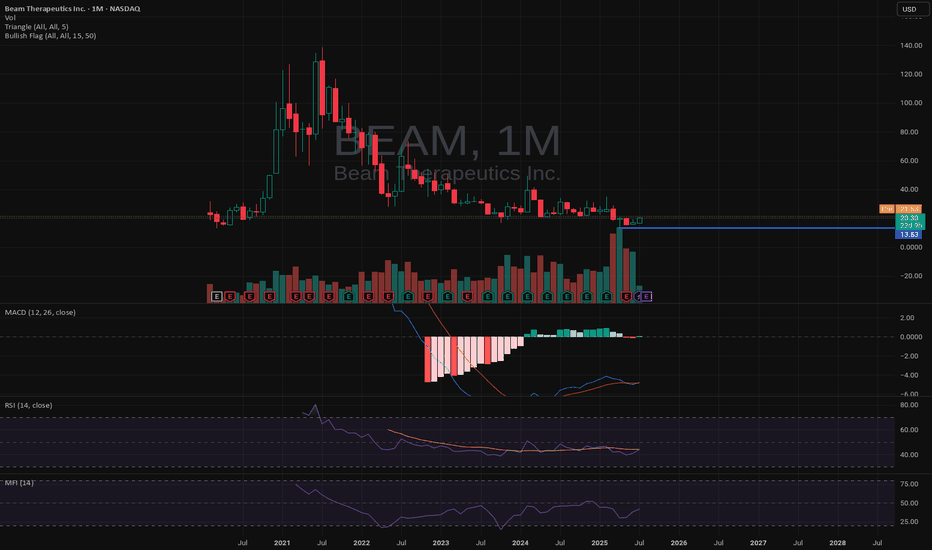Select the Triangle (All, All, 5) indicator legend

[x=36, y=27]
